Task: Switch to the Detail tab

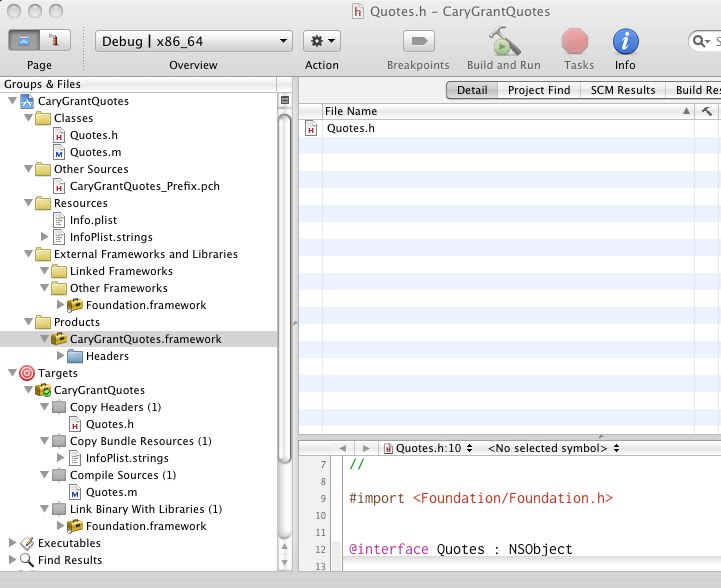Action: tap(472, 90)
